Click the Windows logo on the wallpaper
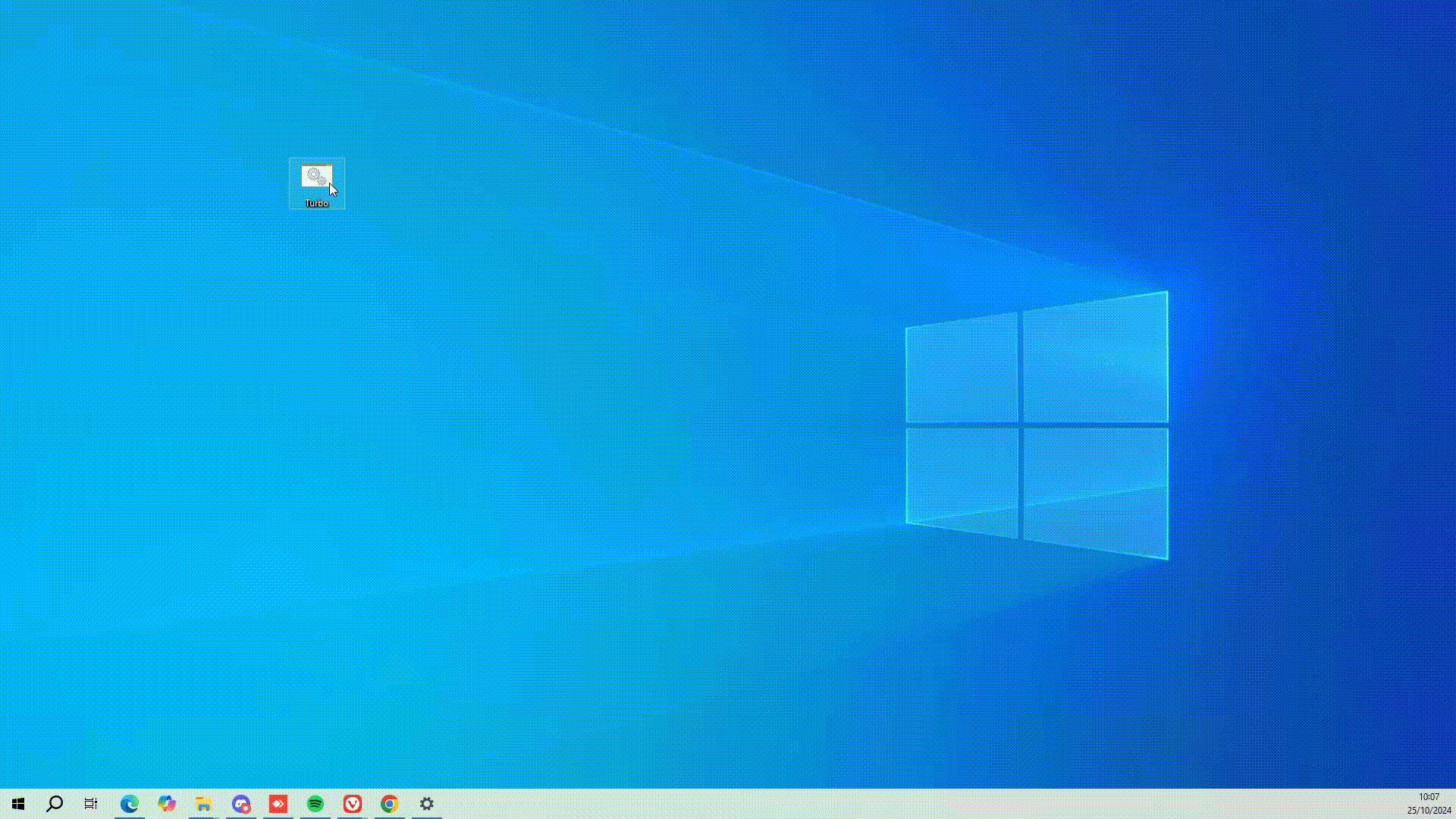Screen dimensions: 1456x819 pos(1037,425)
